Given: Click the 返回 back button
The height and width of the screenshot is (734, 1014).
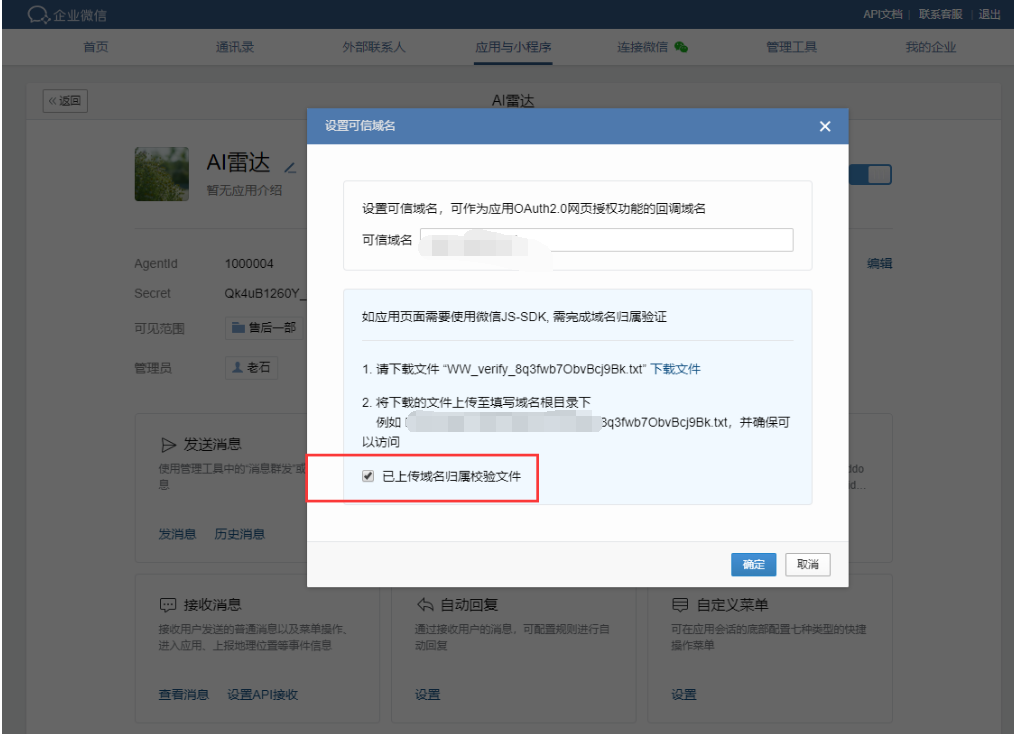Looking at the screenshot, I should point(65,101).
